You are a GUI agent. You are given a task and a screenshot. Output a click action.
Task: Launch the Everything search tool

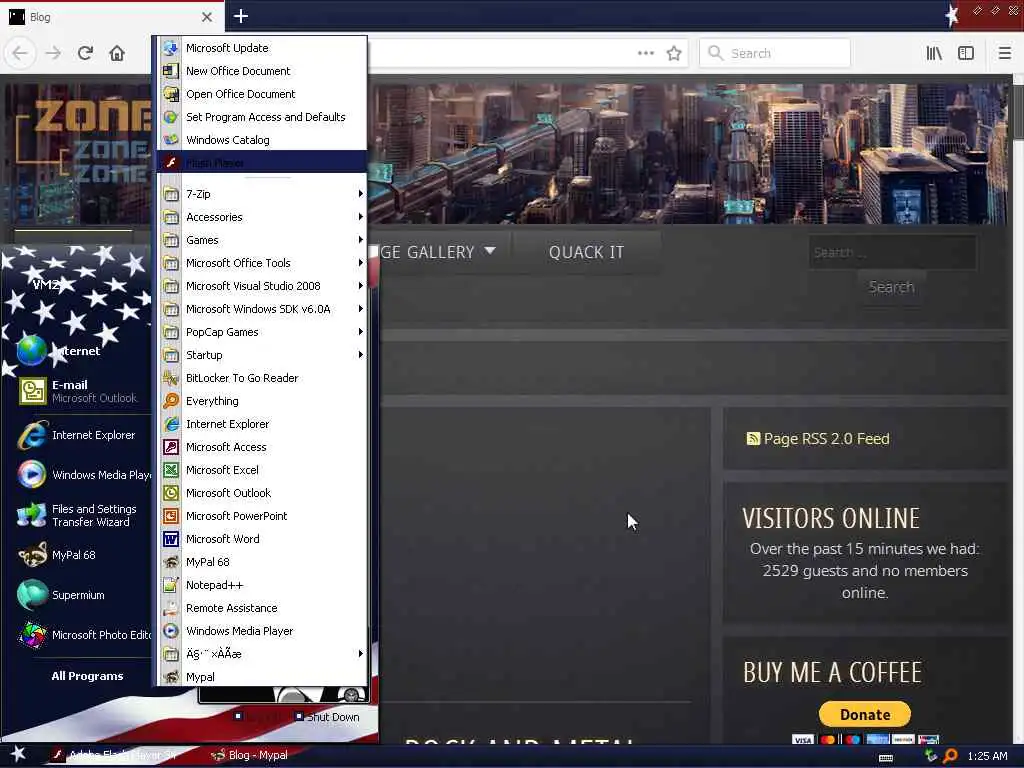pyautogui.click(x=262, y=401)
